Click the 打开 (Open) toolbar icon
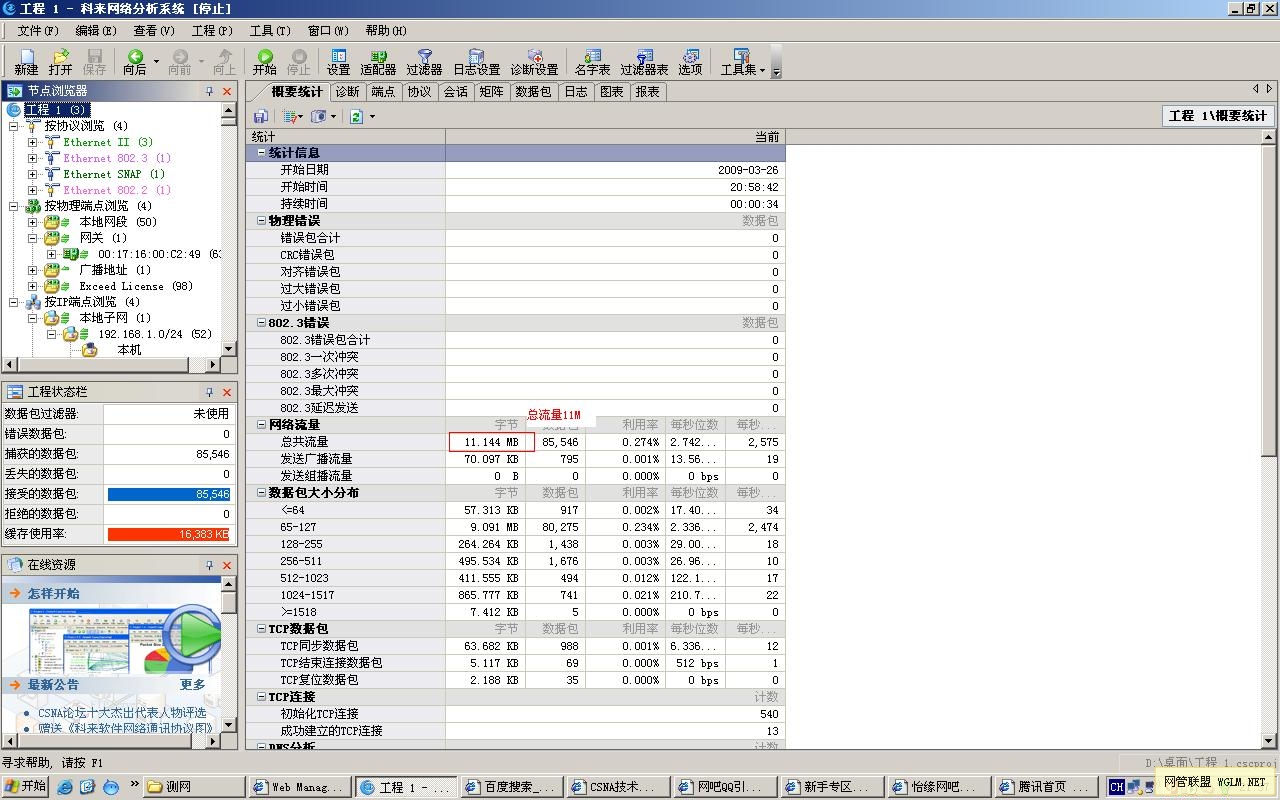 [x=60, y=62]
